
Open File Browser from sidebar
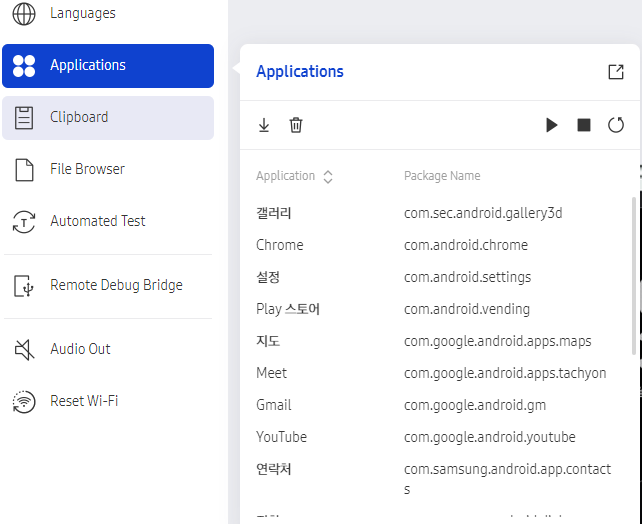pos(108,169)
